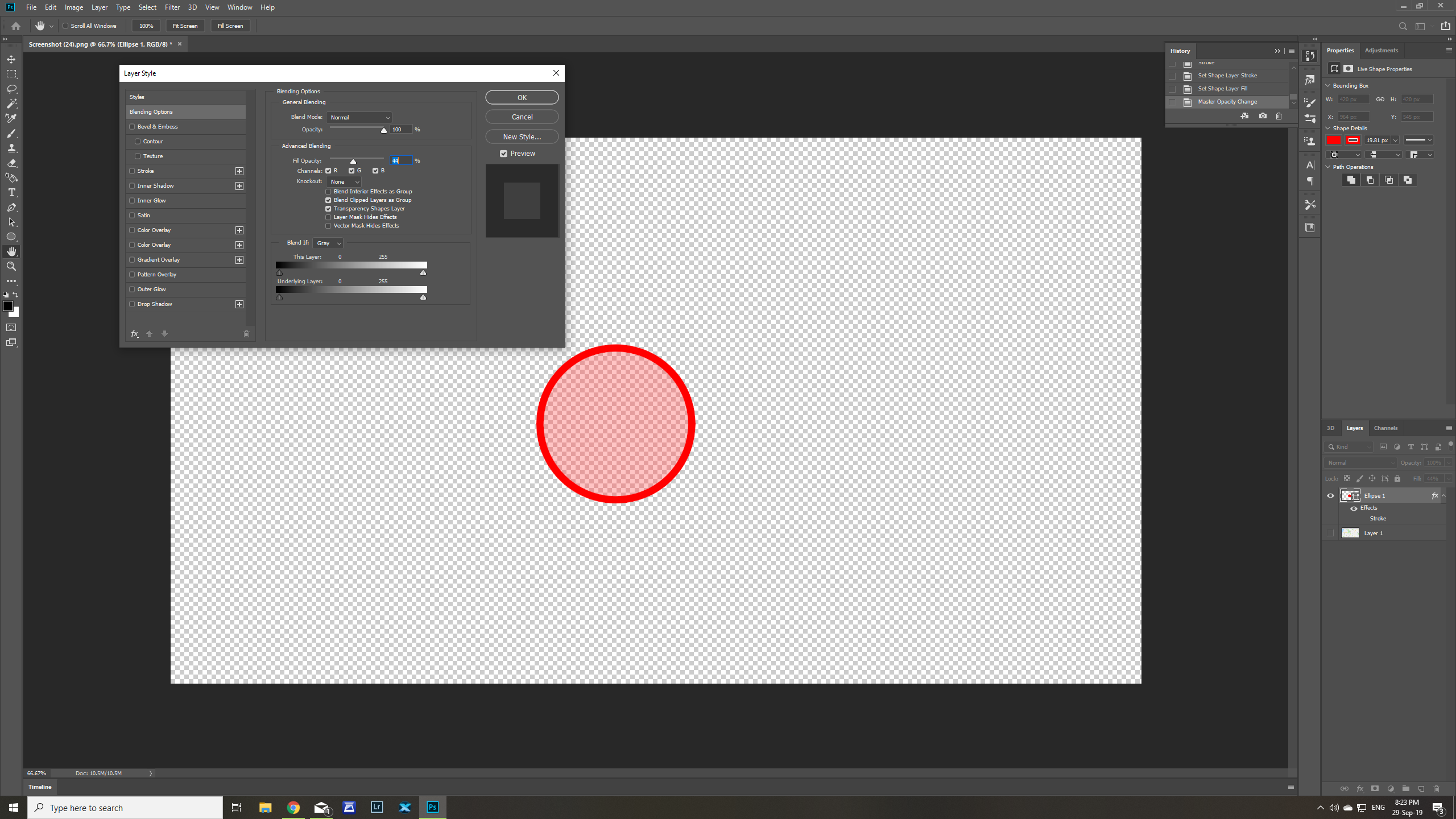Select the Pen tool
This screenshot has height=819, width=1456.
tap(11, 208)
